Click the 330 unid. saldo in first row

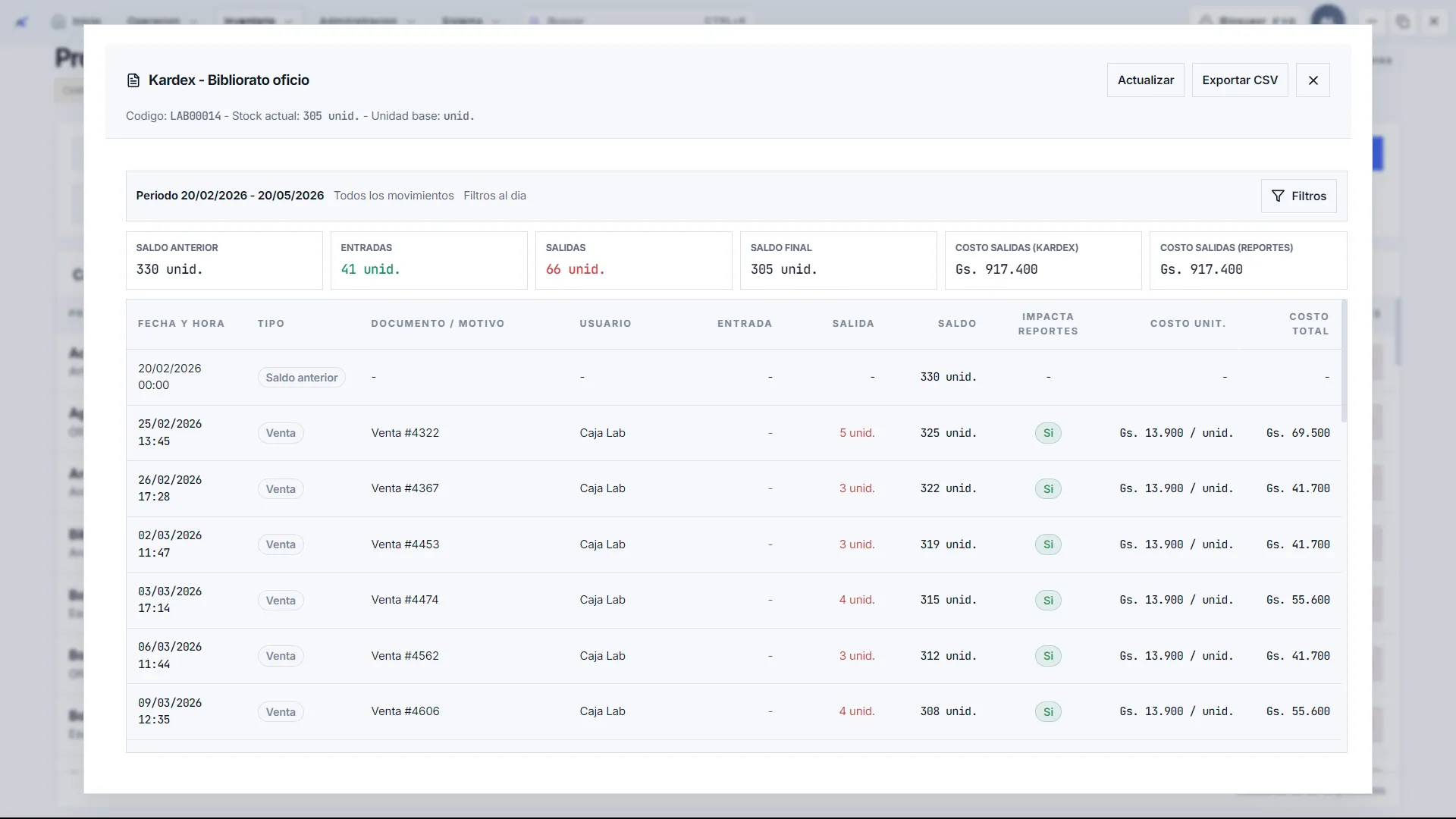948,377
